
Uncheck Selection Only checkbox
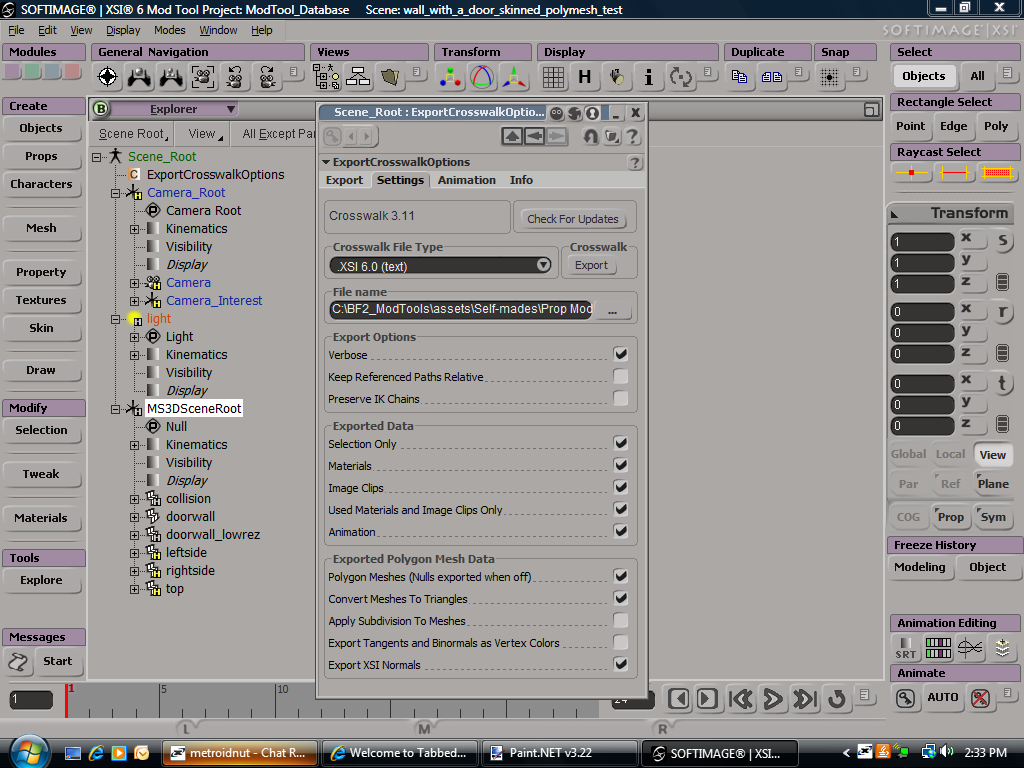pyautogui.click(x=620, y=443)
